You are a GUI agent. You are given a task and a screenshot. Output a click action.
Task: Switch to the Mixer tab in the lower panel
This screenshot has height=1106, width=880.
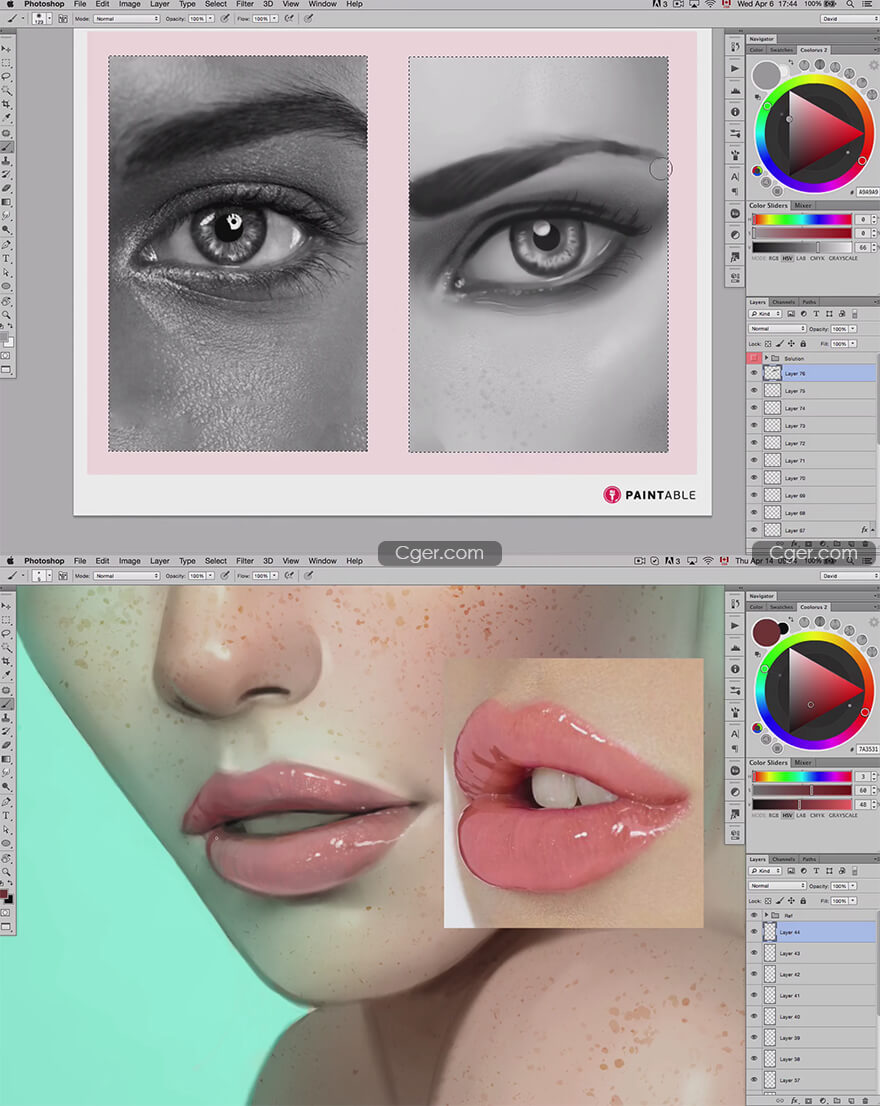tap(803, 762)
